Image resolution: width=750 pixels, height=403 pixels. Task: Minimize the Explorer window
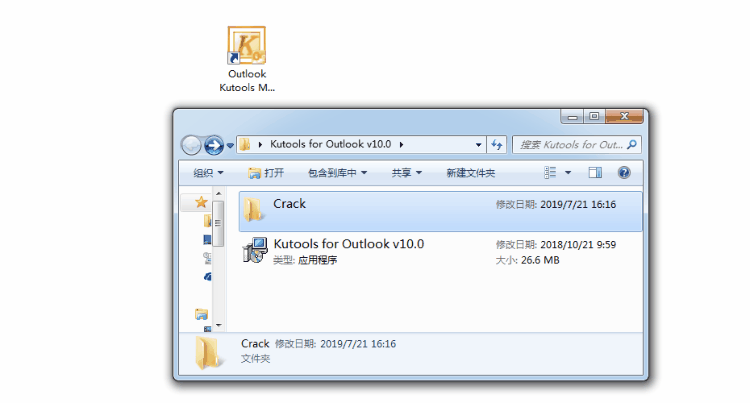point(572,116)
